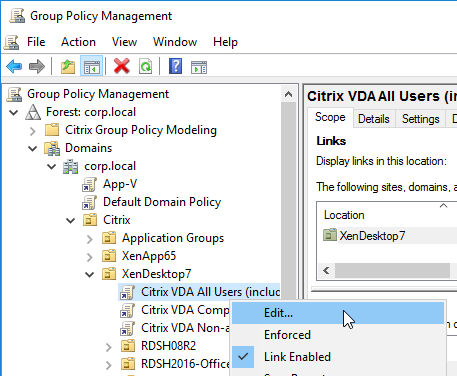Viewport: 457px width, 376px height.
Task: Choose Enforced from the context menu
Action: click(x=338, y=335)
